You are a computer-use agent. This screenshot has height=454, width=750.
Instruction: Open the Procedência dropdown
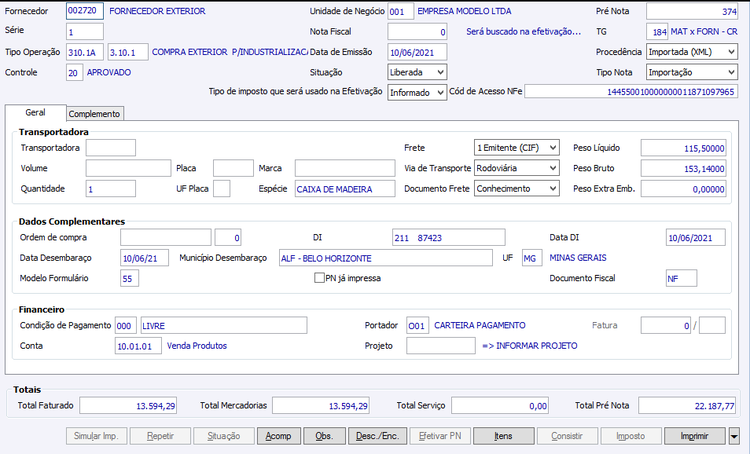[732, 52]
